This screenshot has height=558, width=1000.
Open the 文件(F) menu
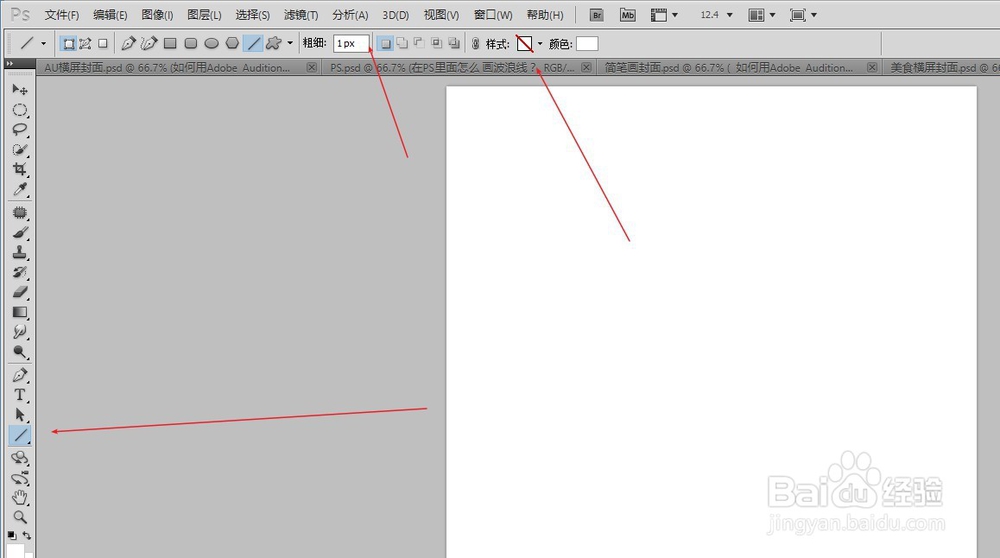coord(62,15)
